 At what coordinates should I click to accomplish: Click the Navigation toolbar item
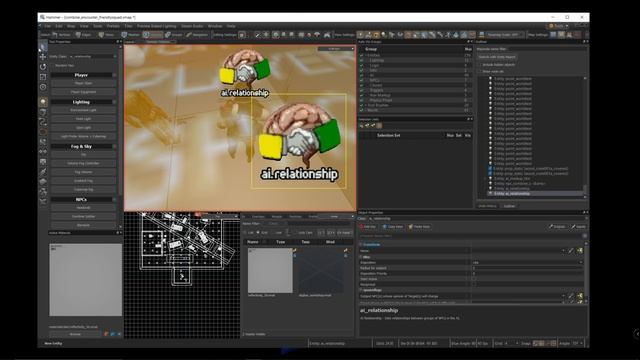[x=197, y=35]
